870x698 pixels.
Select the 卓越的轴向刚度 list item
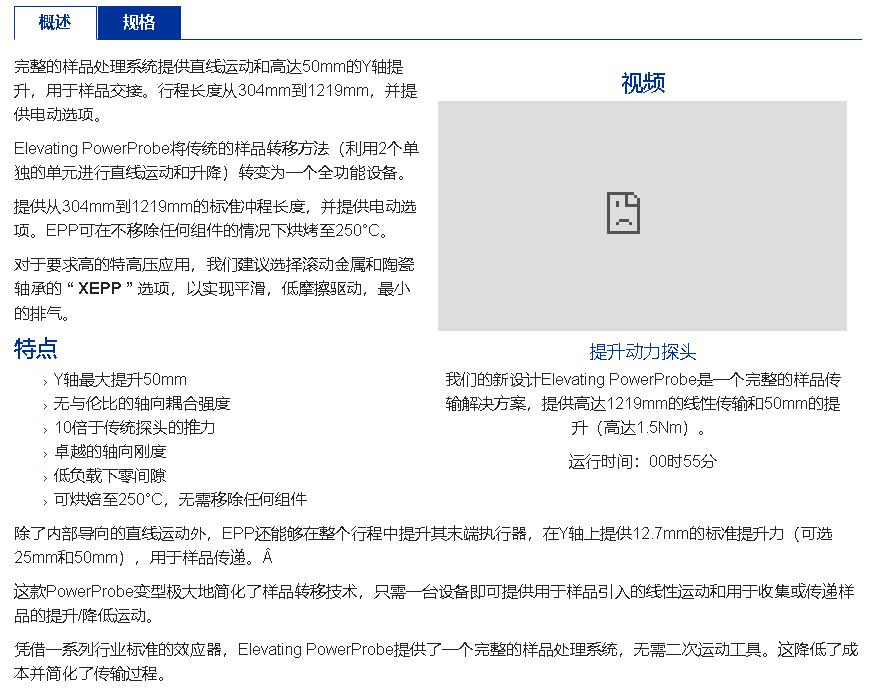pyautogui.click(x=110, y=452)
